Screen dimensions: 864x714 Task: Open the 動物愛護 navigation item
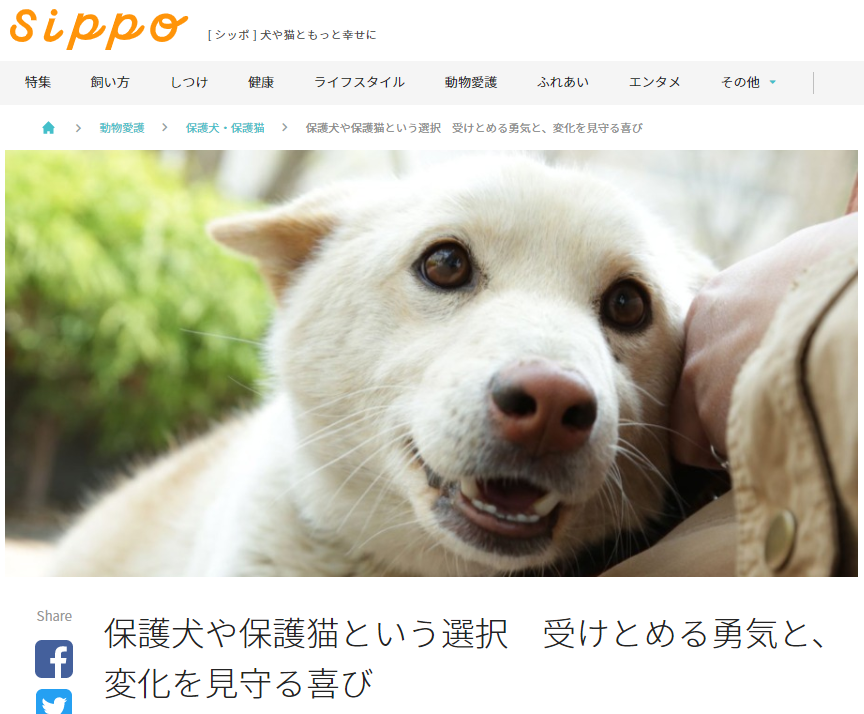471,82
